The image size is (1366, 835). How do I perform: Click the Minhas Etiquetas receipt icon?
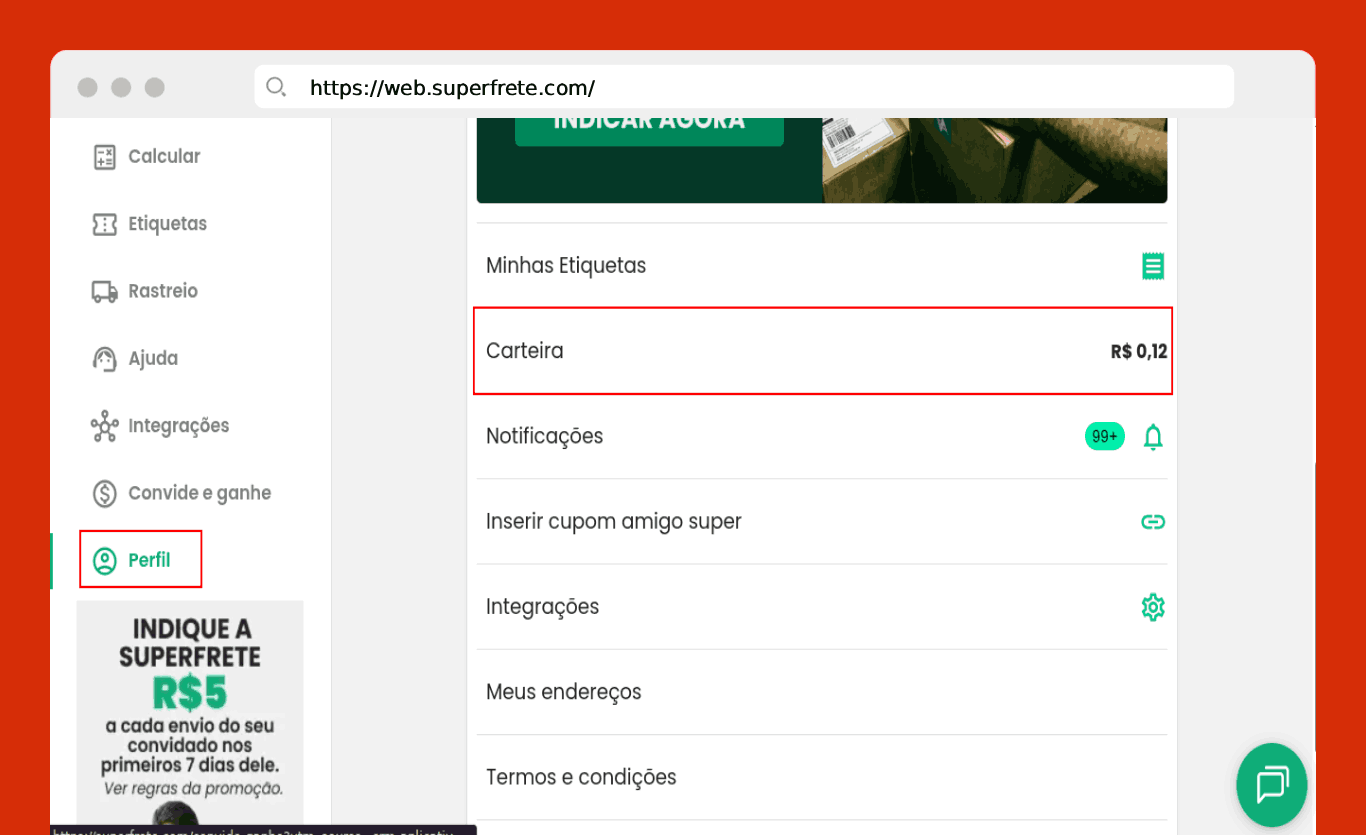coord(1153,266)
